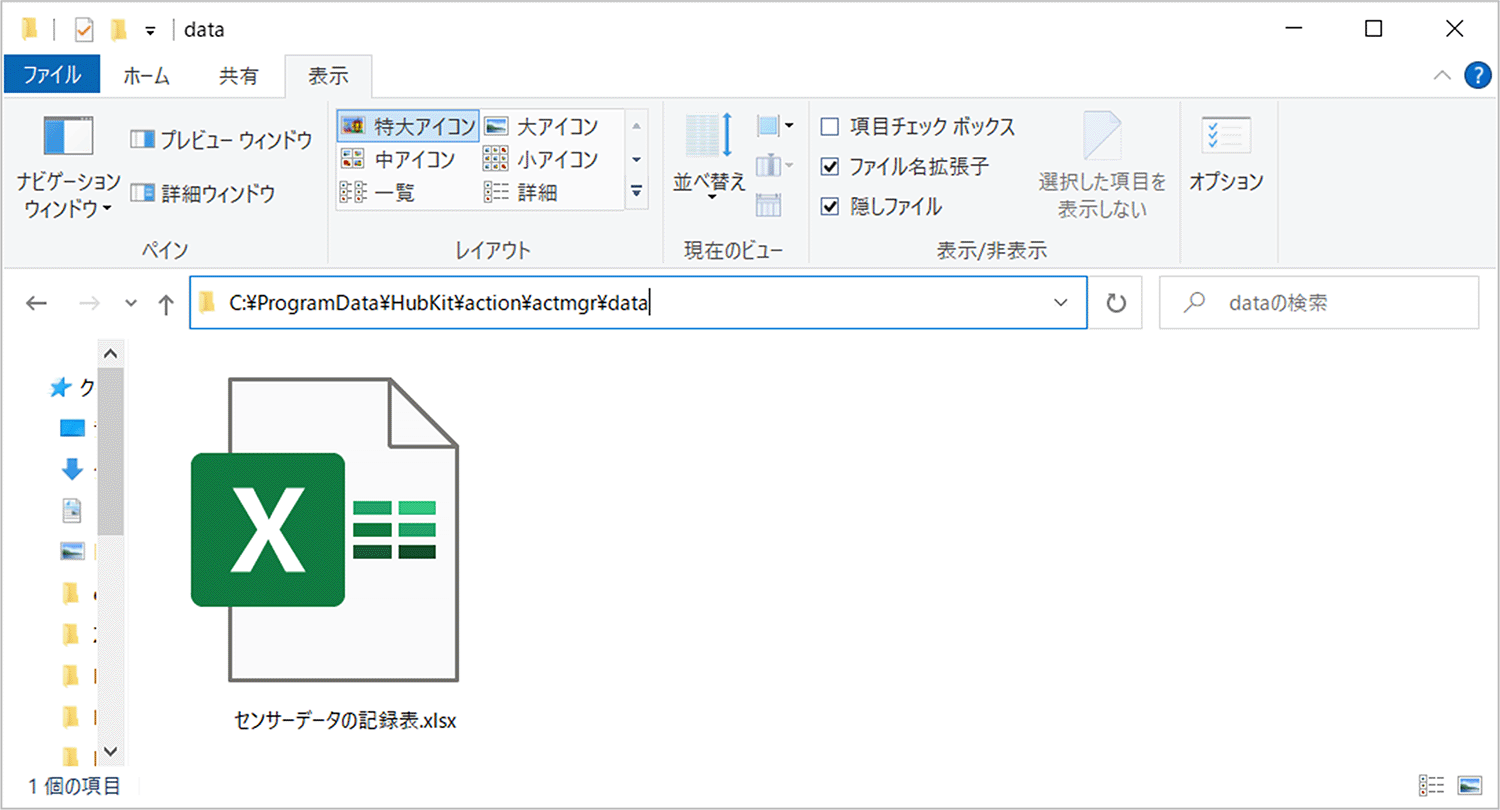Collapse the ribbon with the chevron

click(1443, 75)
